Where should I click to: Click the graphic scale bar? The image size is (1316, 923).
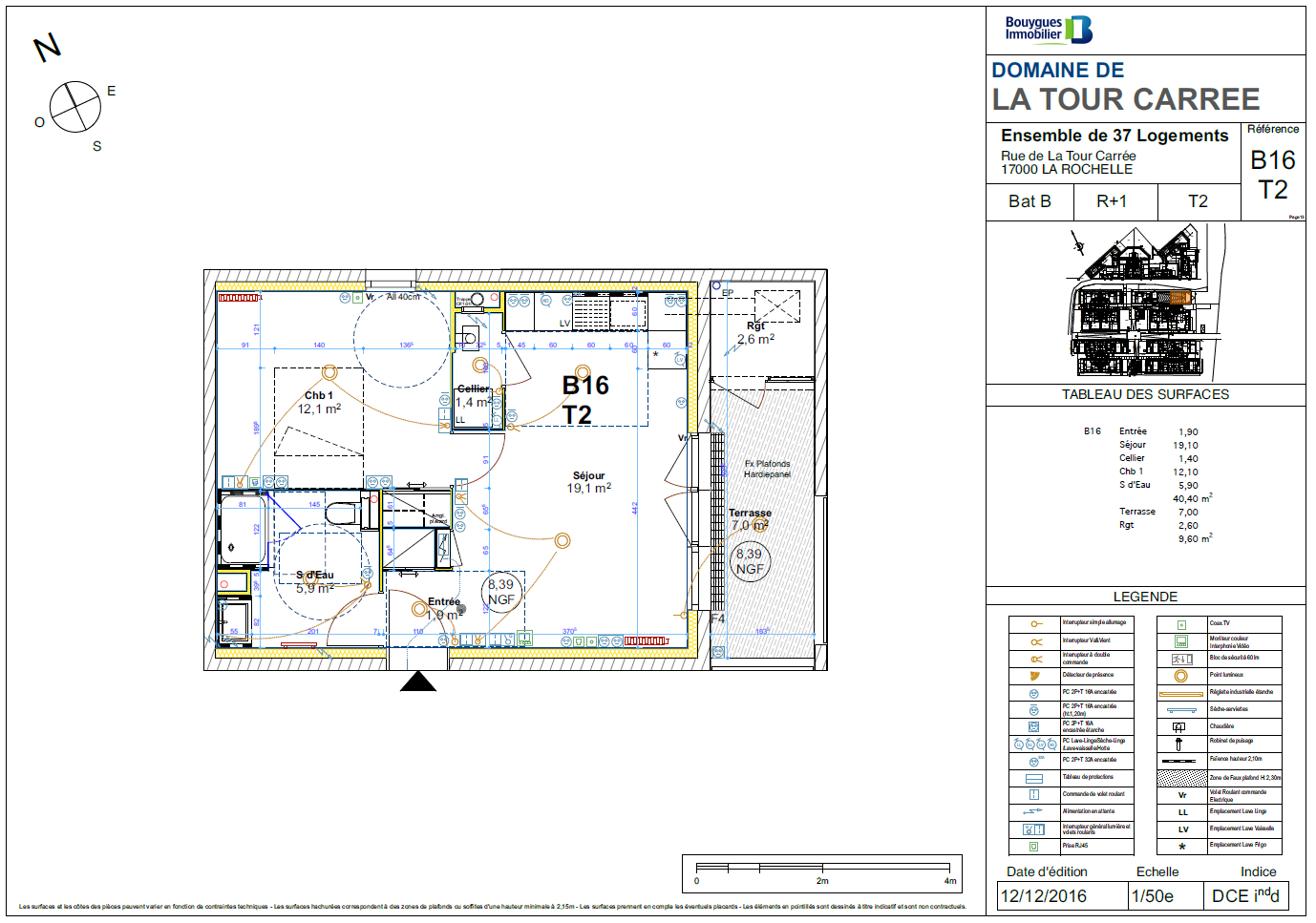point(821,869)
